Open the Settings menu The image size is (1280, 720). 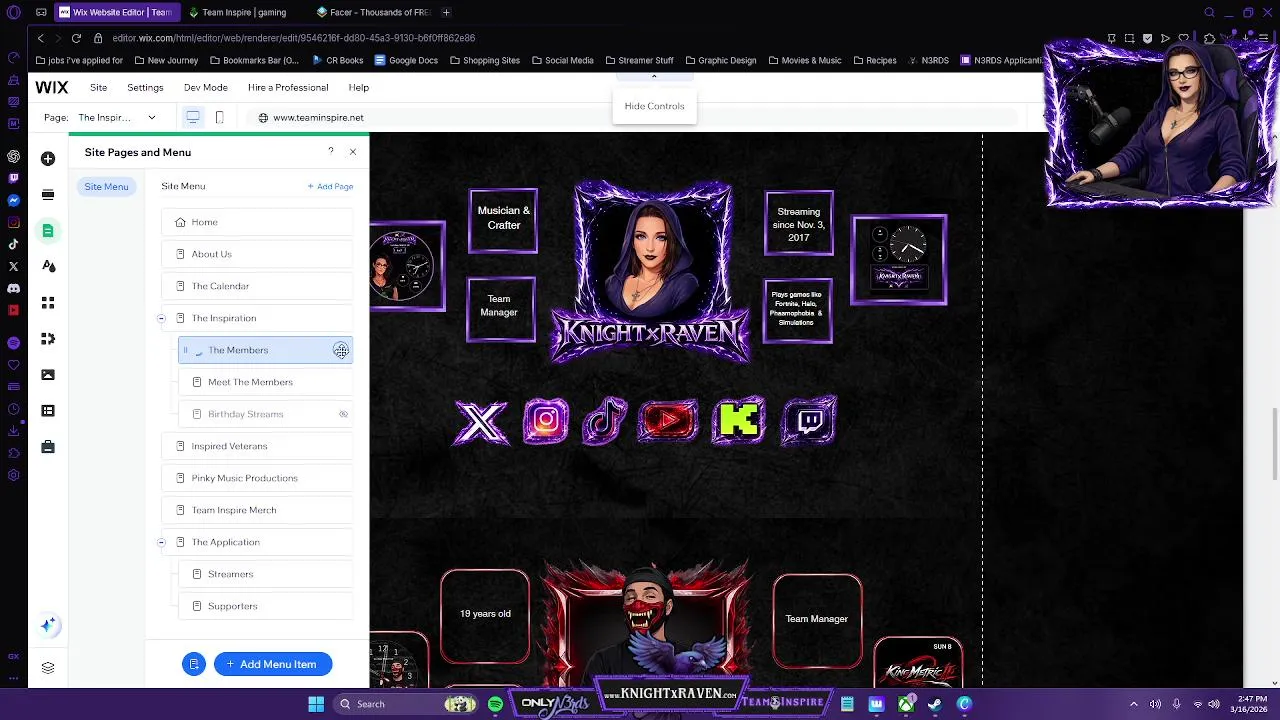click(145, 88)
